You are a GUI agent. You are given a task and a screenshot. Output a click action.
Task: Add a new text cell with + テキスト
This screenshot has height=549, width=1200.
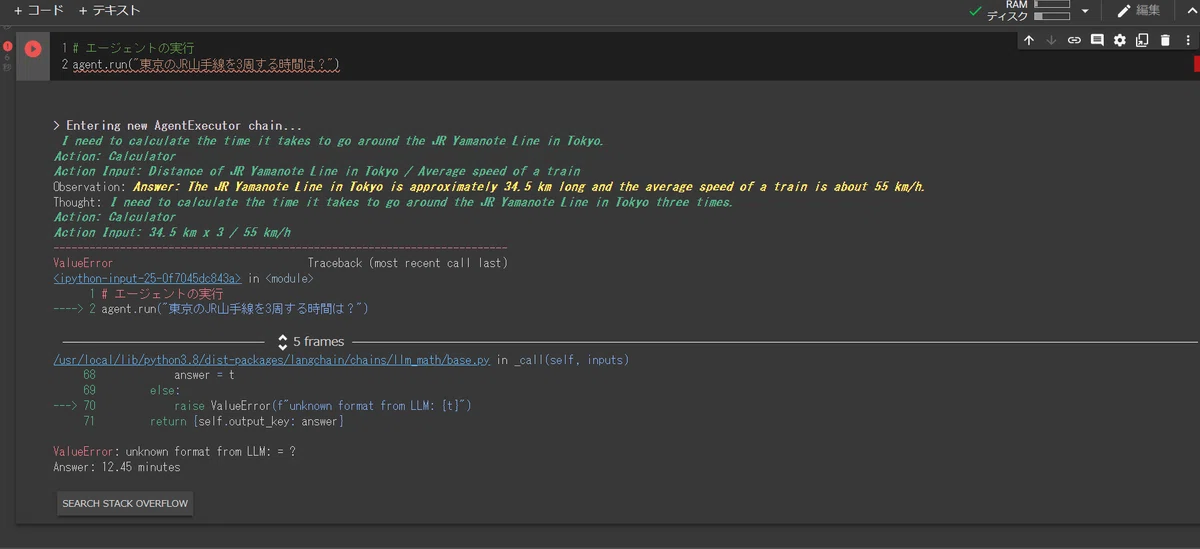(x=109, y=11)
